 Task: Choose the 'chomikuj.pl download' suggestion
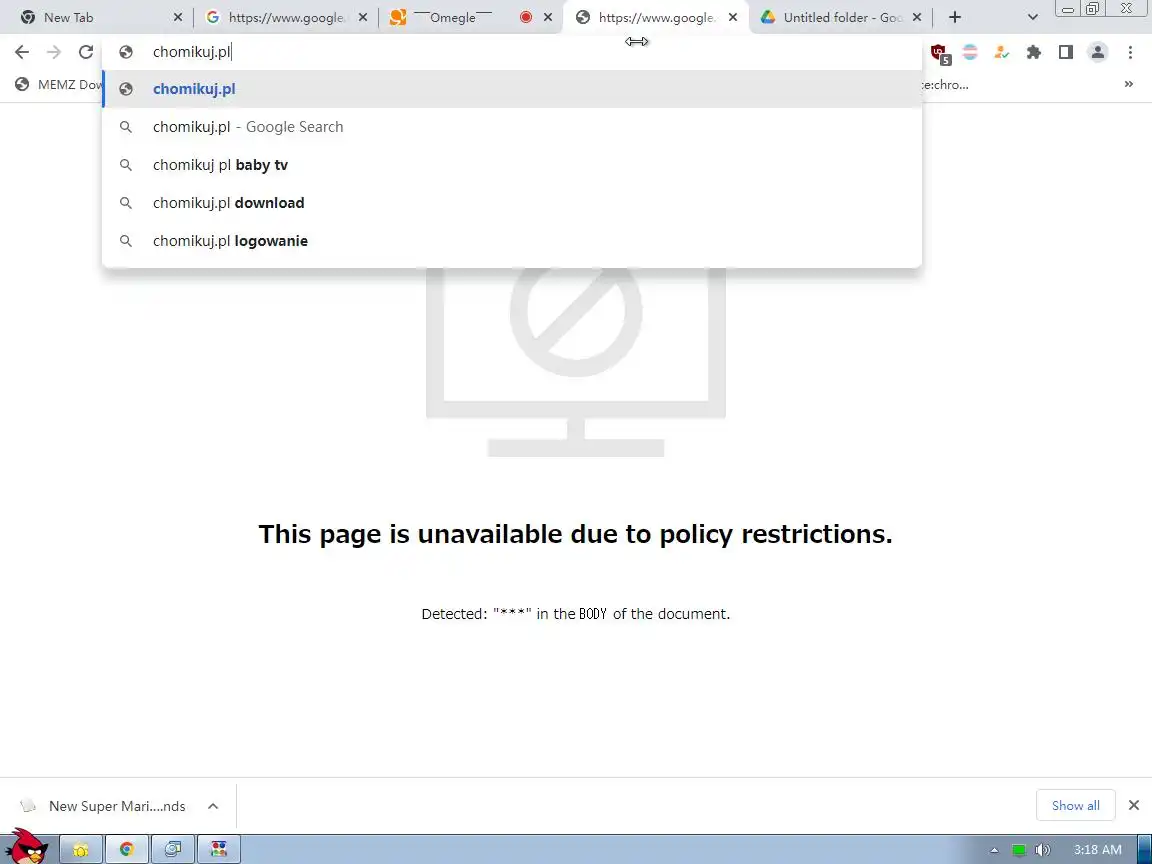coord(512,203)
